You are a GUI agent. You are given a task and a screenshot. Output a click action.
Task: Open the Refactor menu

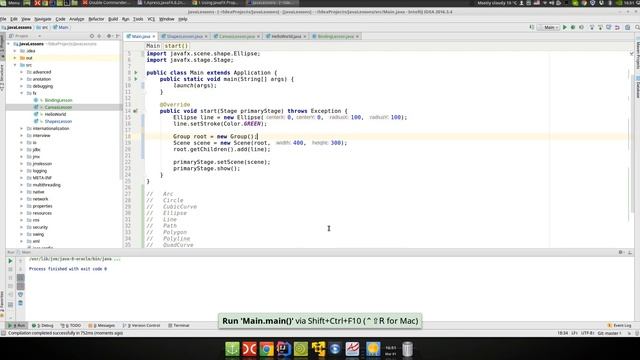pyautogui.click(x=96, y=19)
